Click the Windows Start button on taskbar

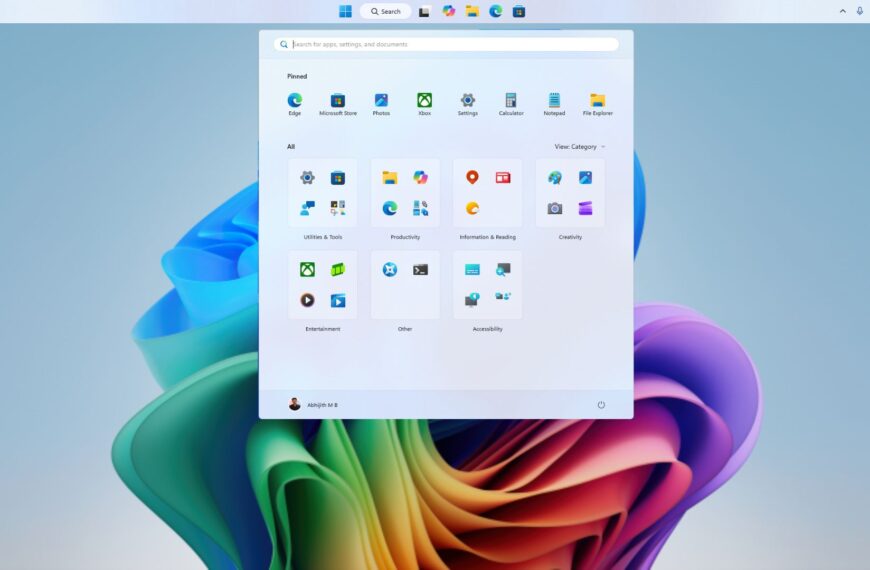345,11
